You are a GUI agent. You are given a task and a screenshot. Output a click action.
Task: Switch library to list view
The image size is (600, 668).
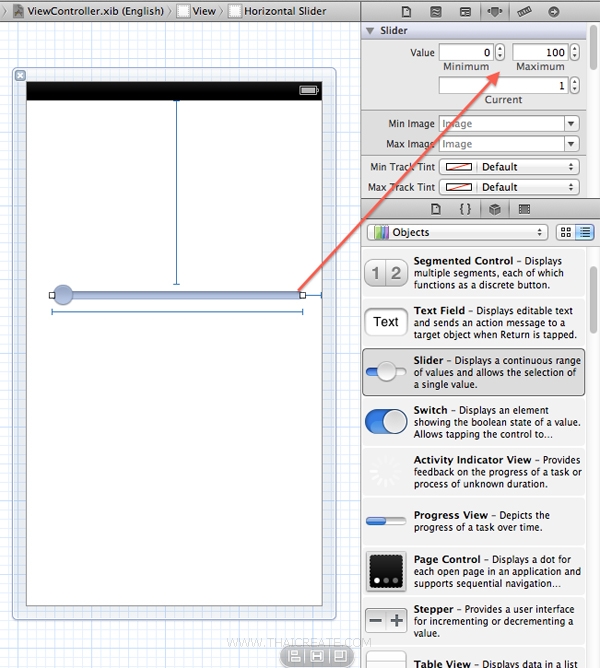coord(585,232)
